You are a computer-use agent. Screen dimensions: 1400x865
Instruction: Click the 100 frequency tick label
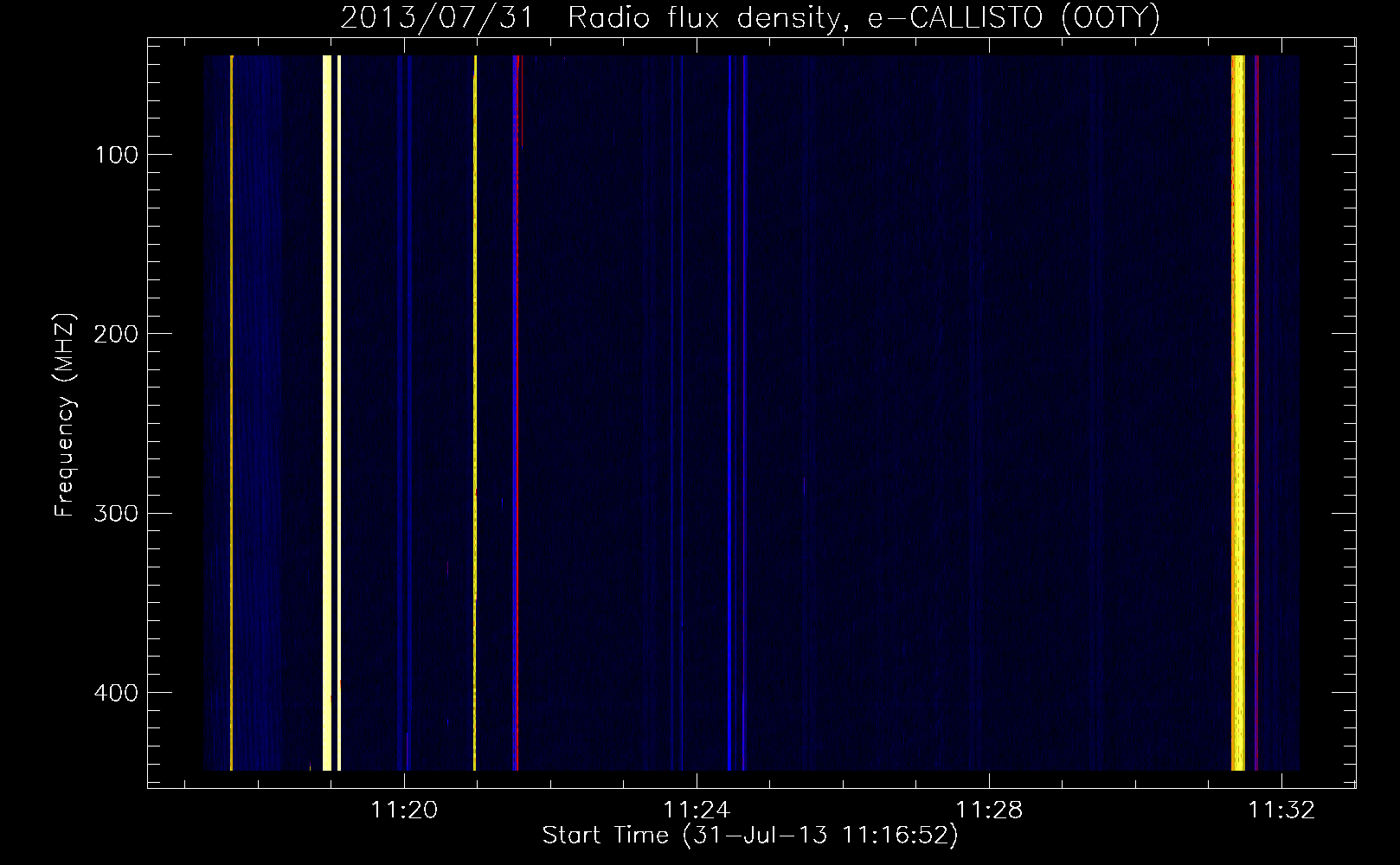point(117,155)
